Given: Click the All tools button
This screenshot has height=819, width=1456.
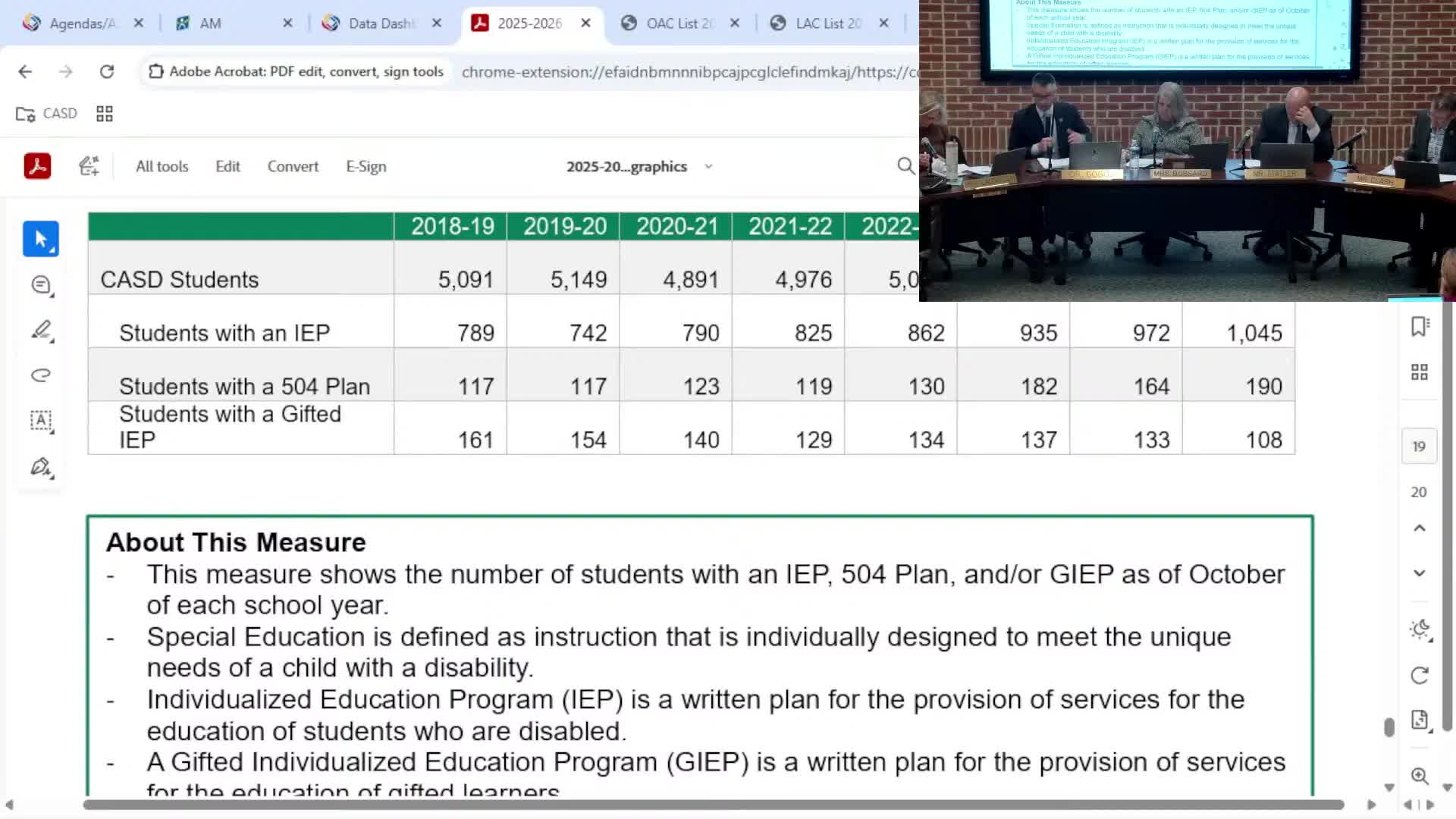Looking at the screenshot, I should coord(162,166).
